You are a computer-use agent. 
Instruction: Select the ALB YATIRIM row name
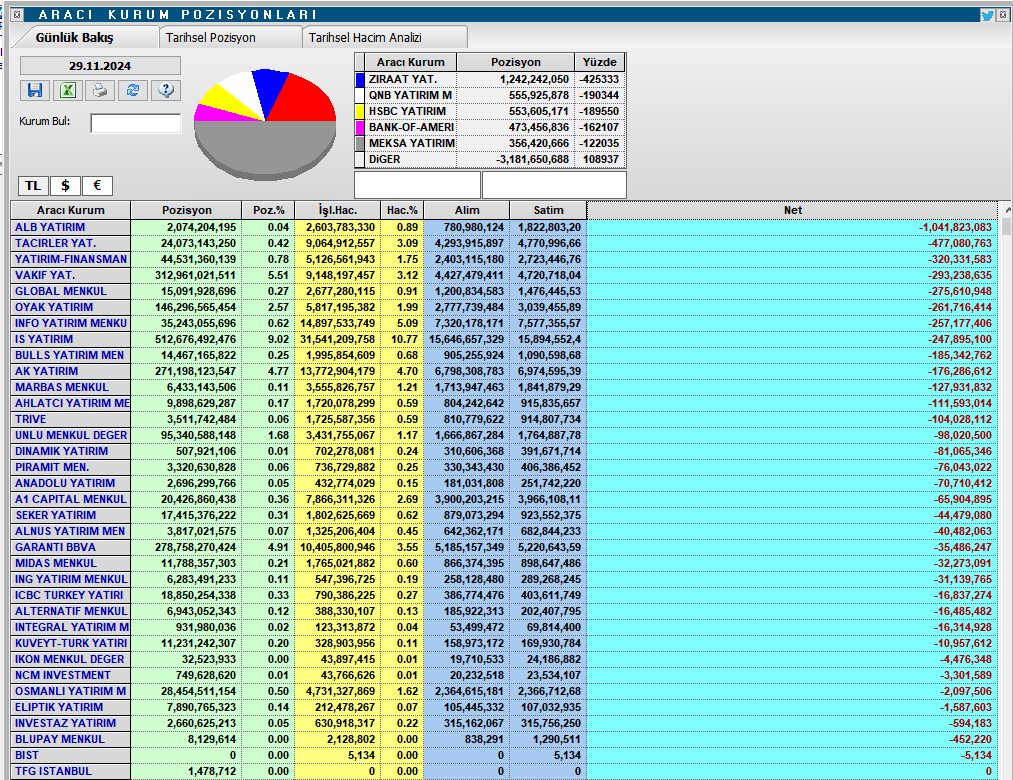point(50,227)
